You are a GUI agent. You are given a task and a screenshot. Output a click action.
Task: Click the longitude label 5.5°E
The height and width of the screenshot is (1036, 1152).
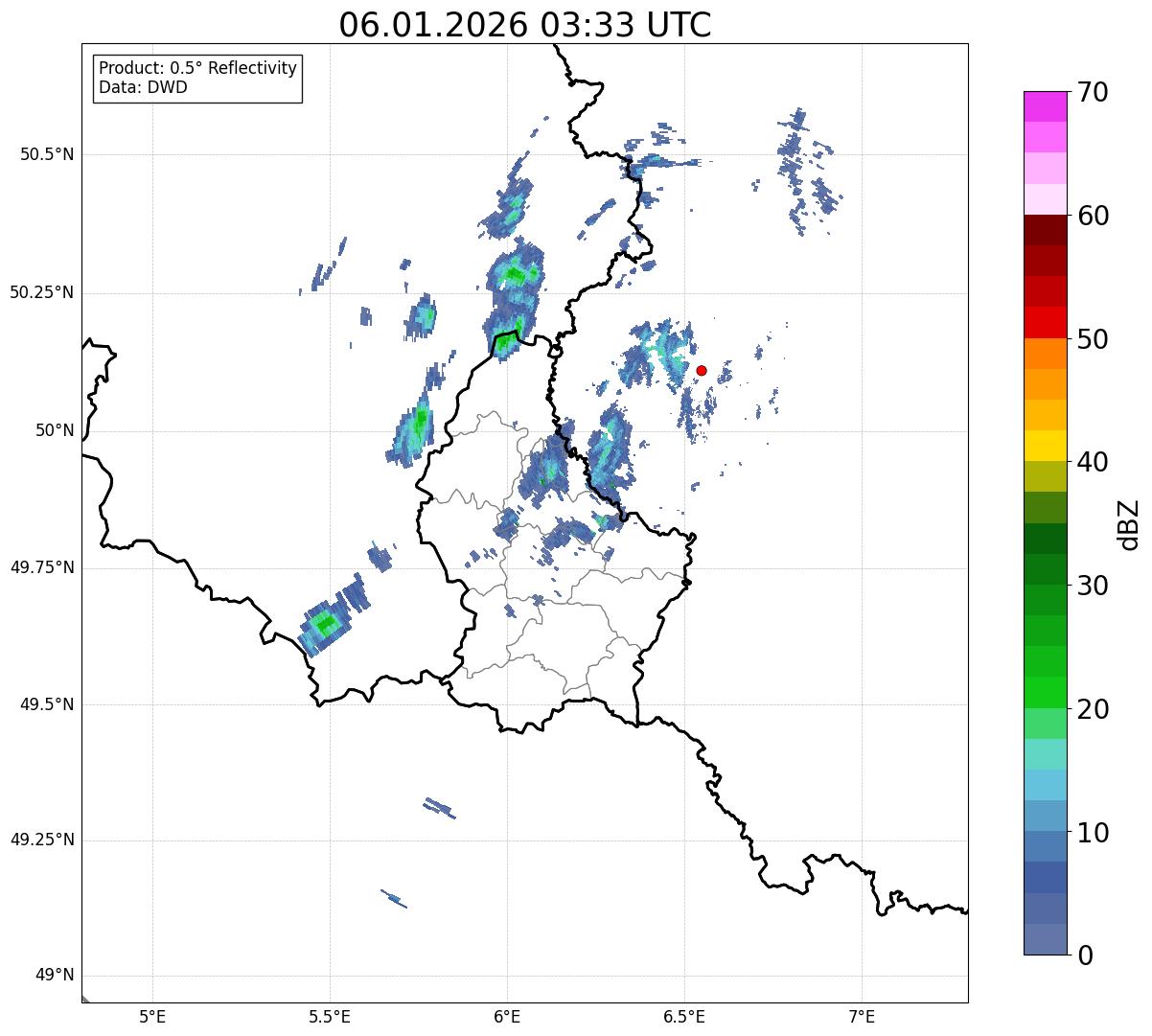tap(330, 1016)
